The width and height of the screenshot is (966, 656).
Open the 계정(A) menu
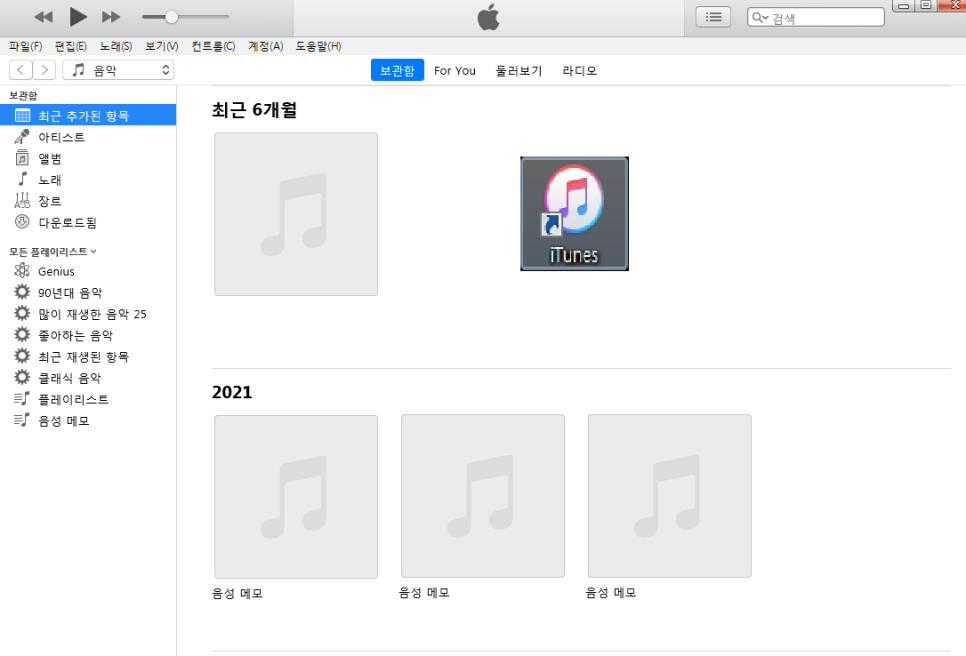(x=266, y=46)
